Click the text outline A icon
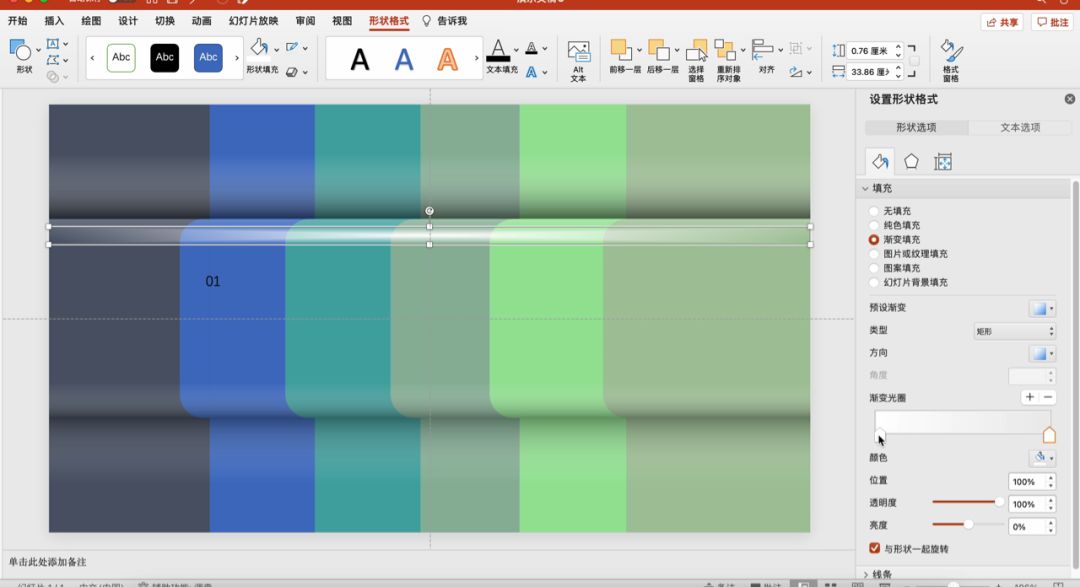 531,48
